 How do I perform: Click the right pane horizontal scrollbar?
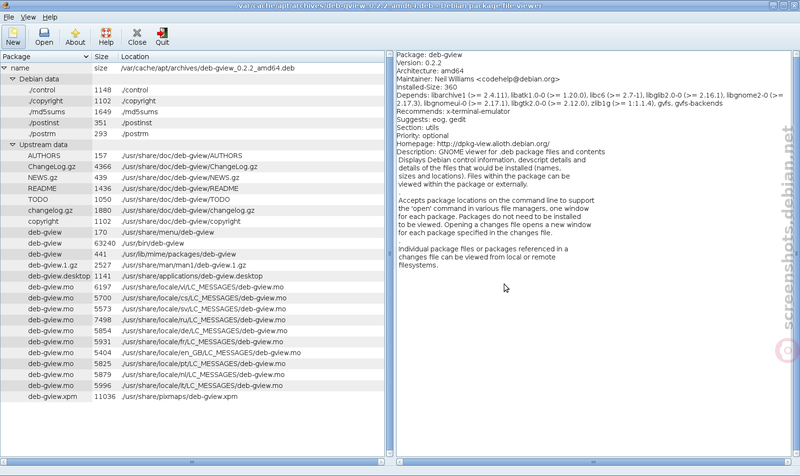point(593,462)
